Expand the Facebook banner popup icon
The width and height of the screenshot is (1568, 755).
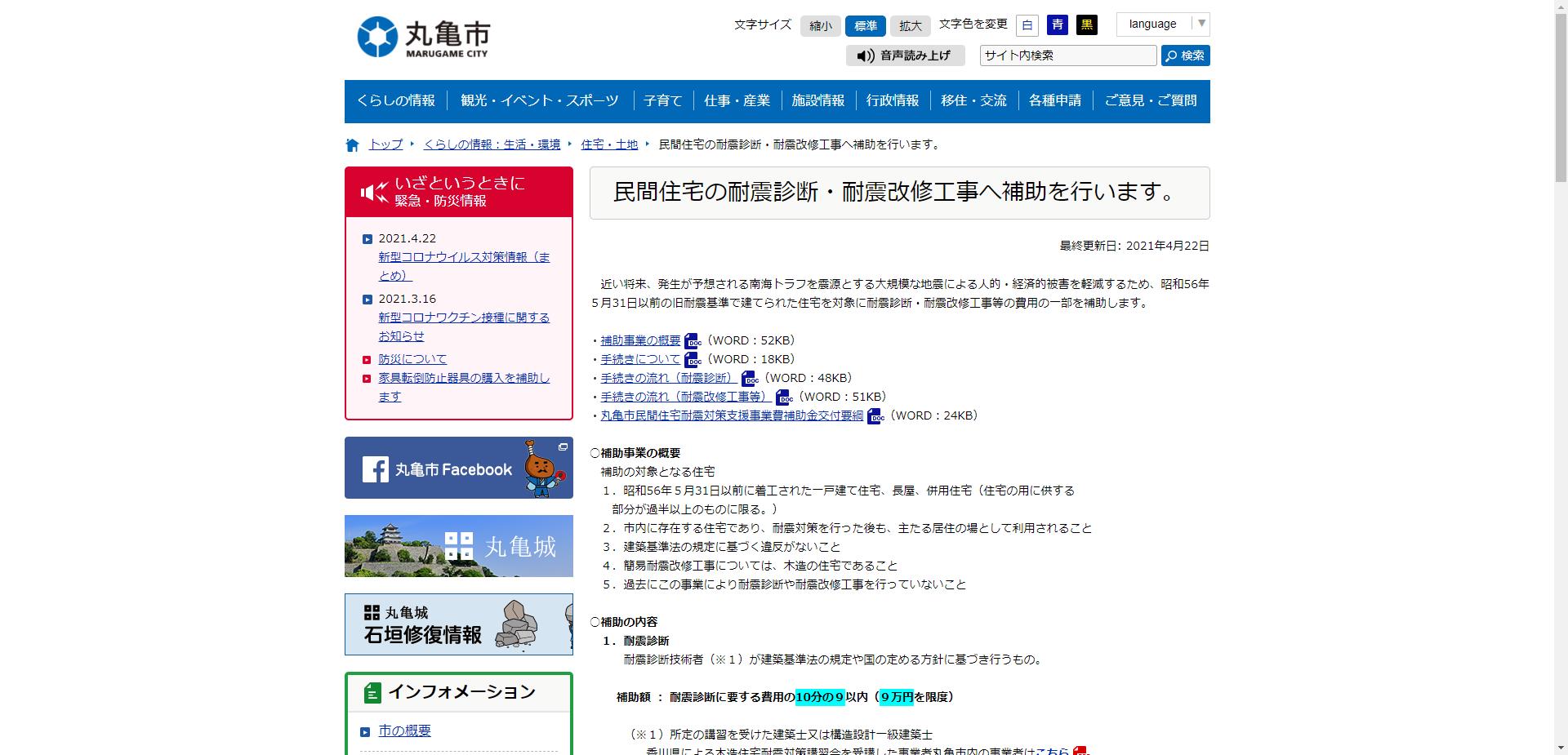point(563,448)
